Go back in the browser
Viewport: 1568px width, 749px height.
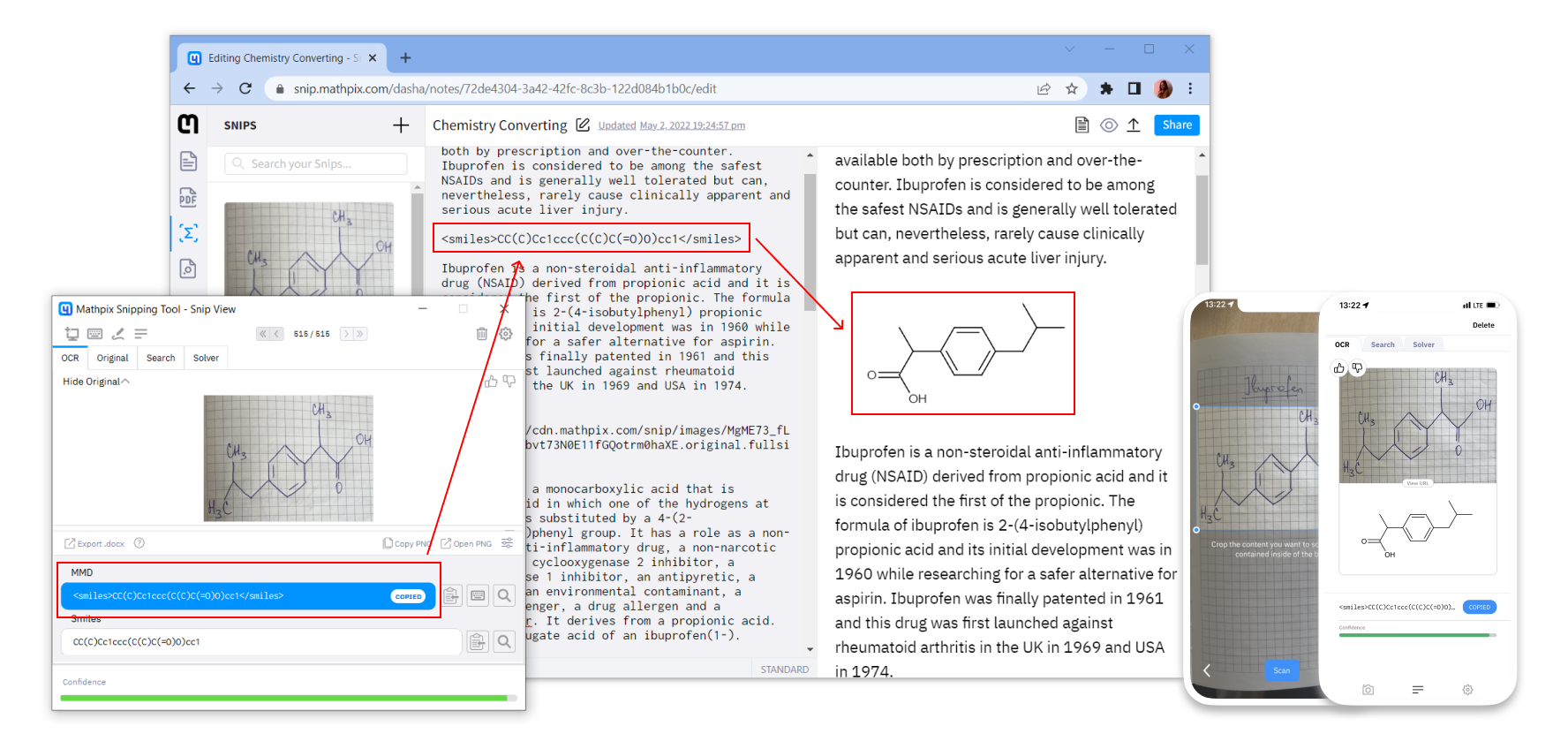pyautogui.click(x=189, y=88)
